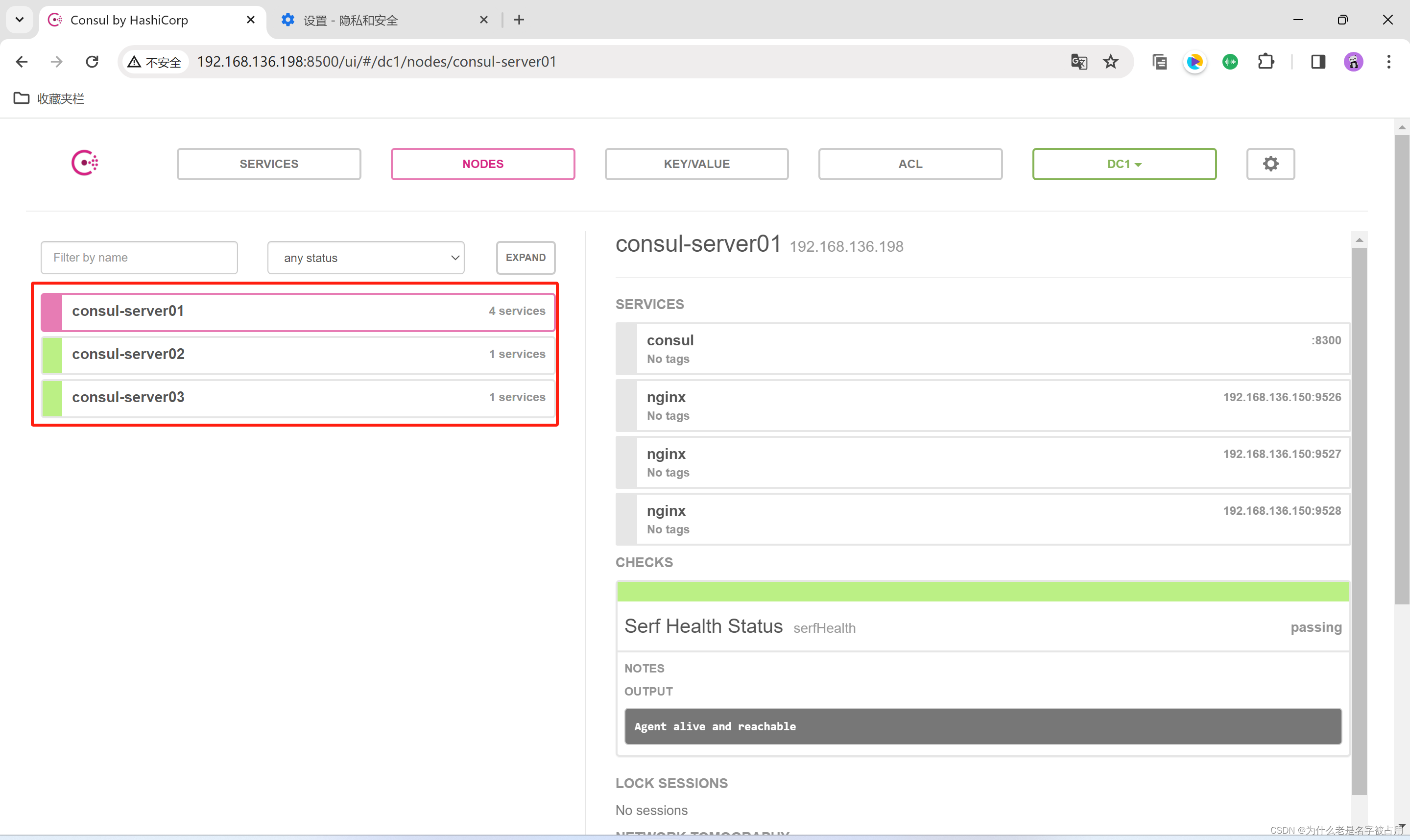
Task: Open the SERVICES section
Action: point(269,164)
